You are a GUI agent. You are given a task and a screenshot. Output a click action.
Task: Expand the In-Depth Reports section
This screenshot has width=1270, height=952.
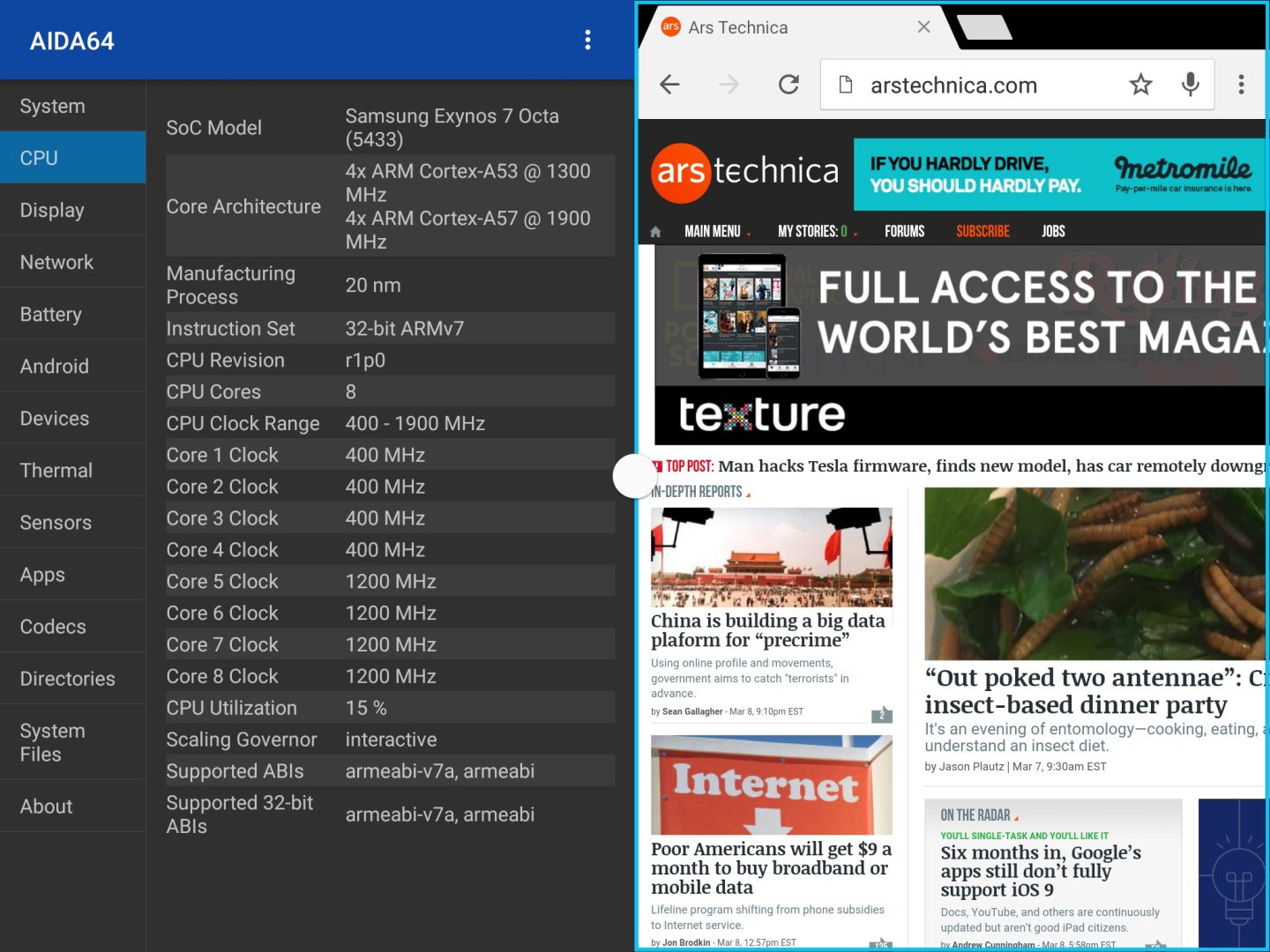coord(700,492)
